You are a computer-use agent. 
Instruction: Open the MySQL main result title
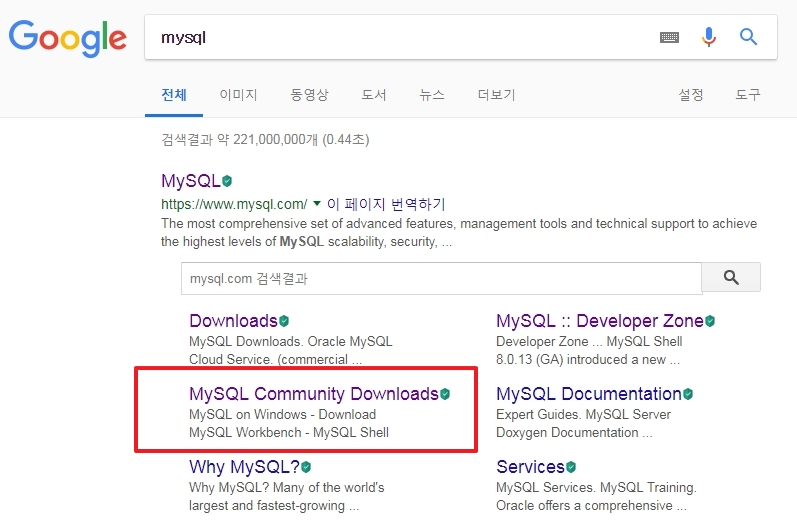(191, 181)
